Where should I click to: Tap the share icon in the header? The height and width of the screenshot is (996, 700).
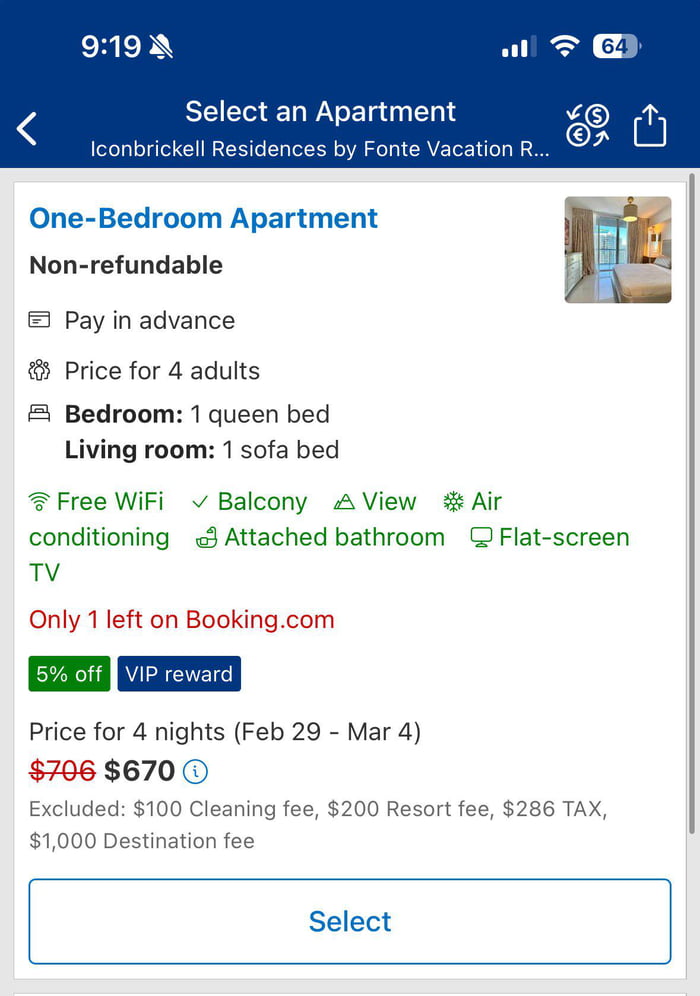651,126
